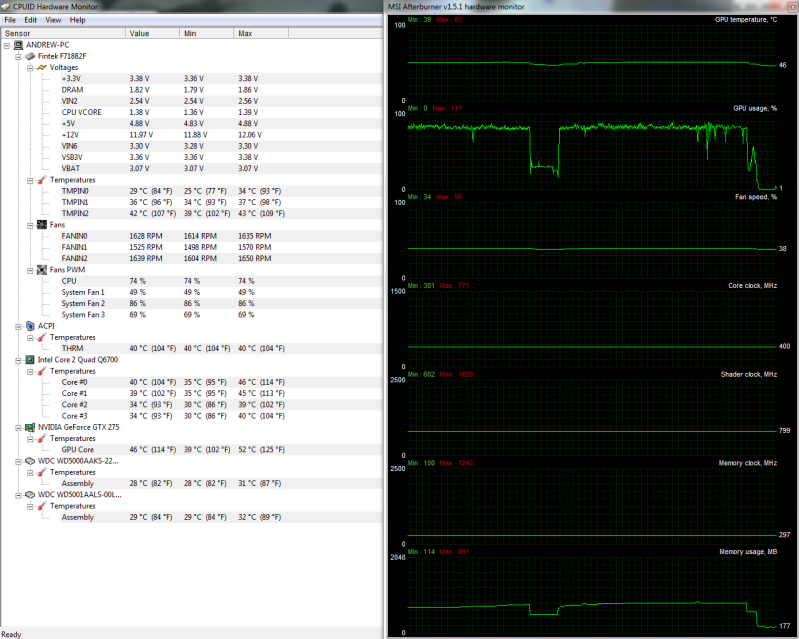799x639 pixels.
Task: Collapse the Intel Core 2 Quad Q6700 node
Action: click(18, 360)
